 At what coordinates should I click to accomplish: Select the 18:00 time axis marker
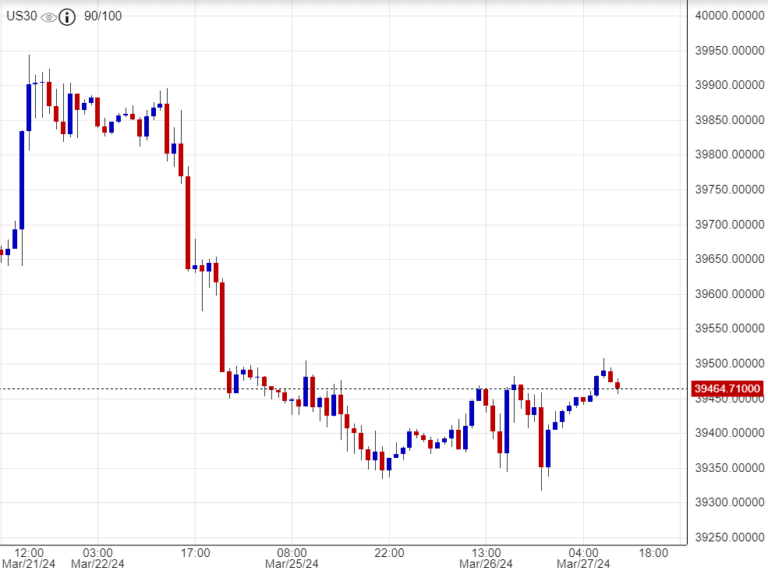point(653,552)
